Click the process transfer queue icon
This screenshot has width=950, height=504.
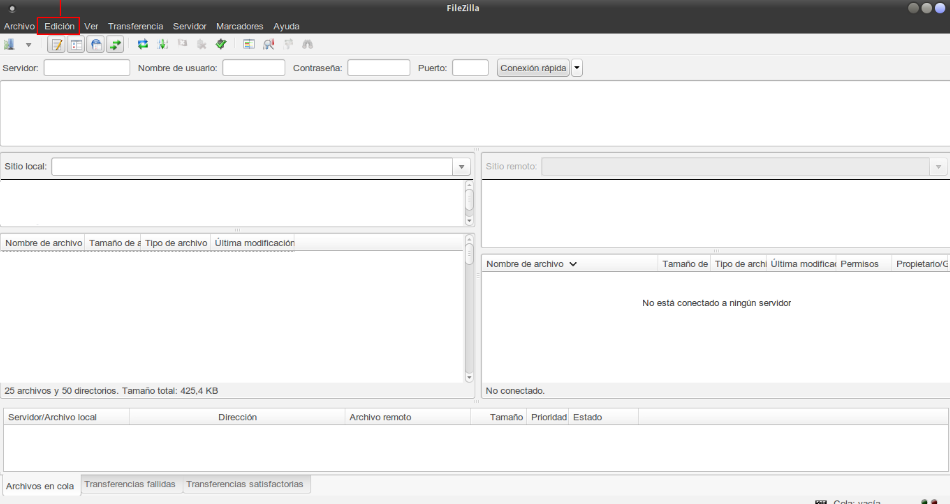[x=162, y=44]
